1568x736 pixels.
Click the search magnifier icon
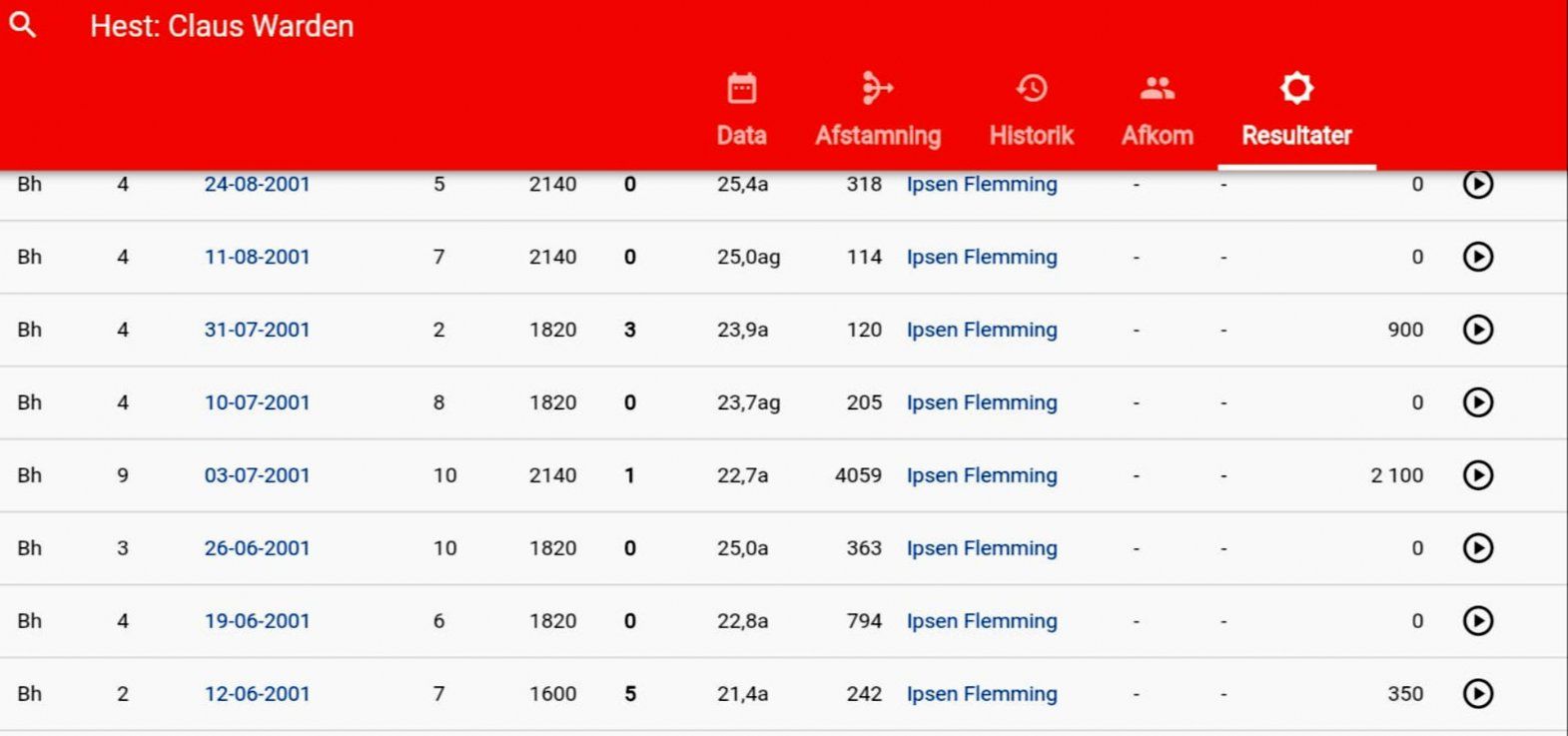(x=23, y=25)
